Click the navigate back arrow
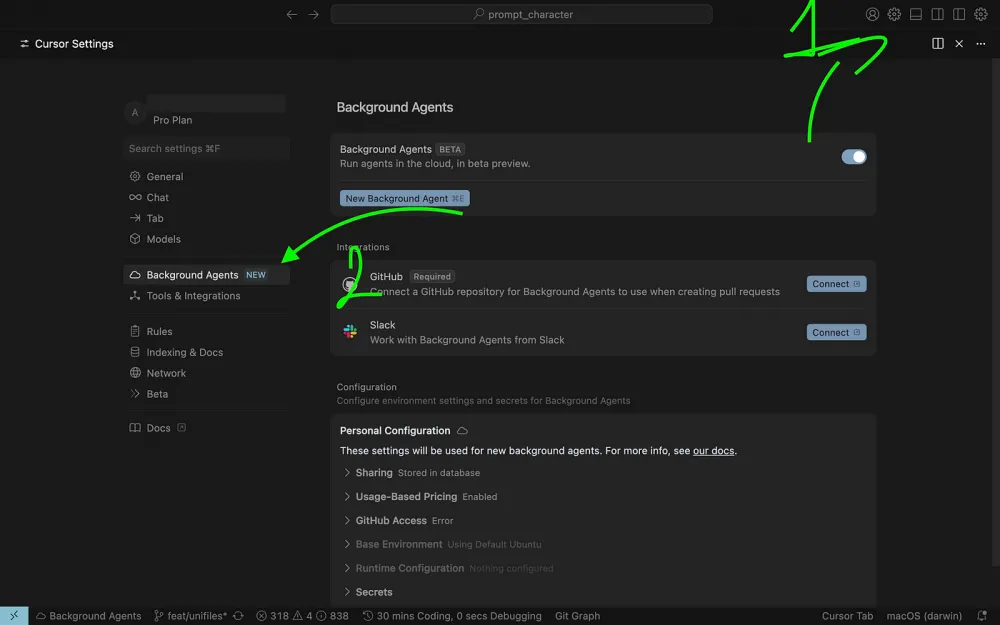This screenshot has width=1000, height=625. (x=291, y=14)
